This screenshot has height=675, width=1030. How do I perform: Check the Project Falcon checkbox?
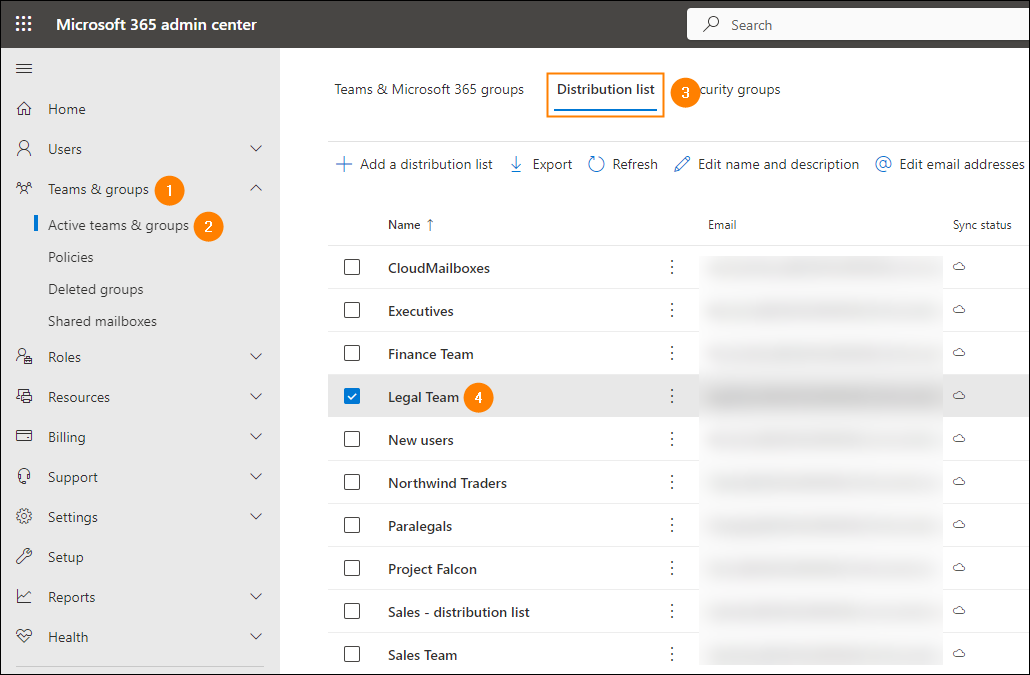(x=352, y=568)
